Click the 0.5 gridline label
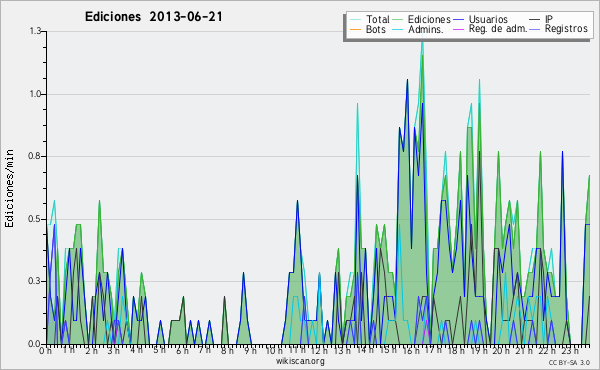This screenshot has width=600, height=370. (35, 219)
